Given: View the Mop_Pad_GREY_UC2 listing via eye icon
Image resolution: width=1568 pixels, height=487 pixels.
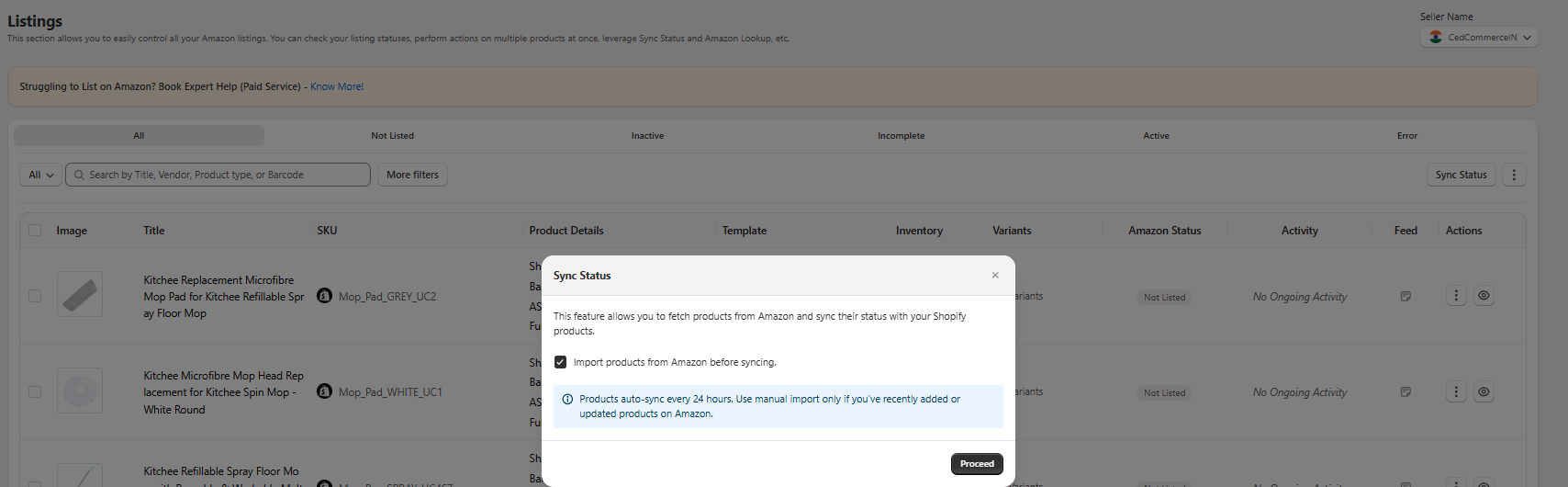Looking at the screenshot, I should pos(1484,296).
